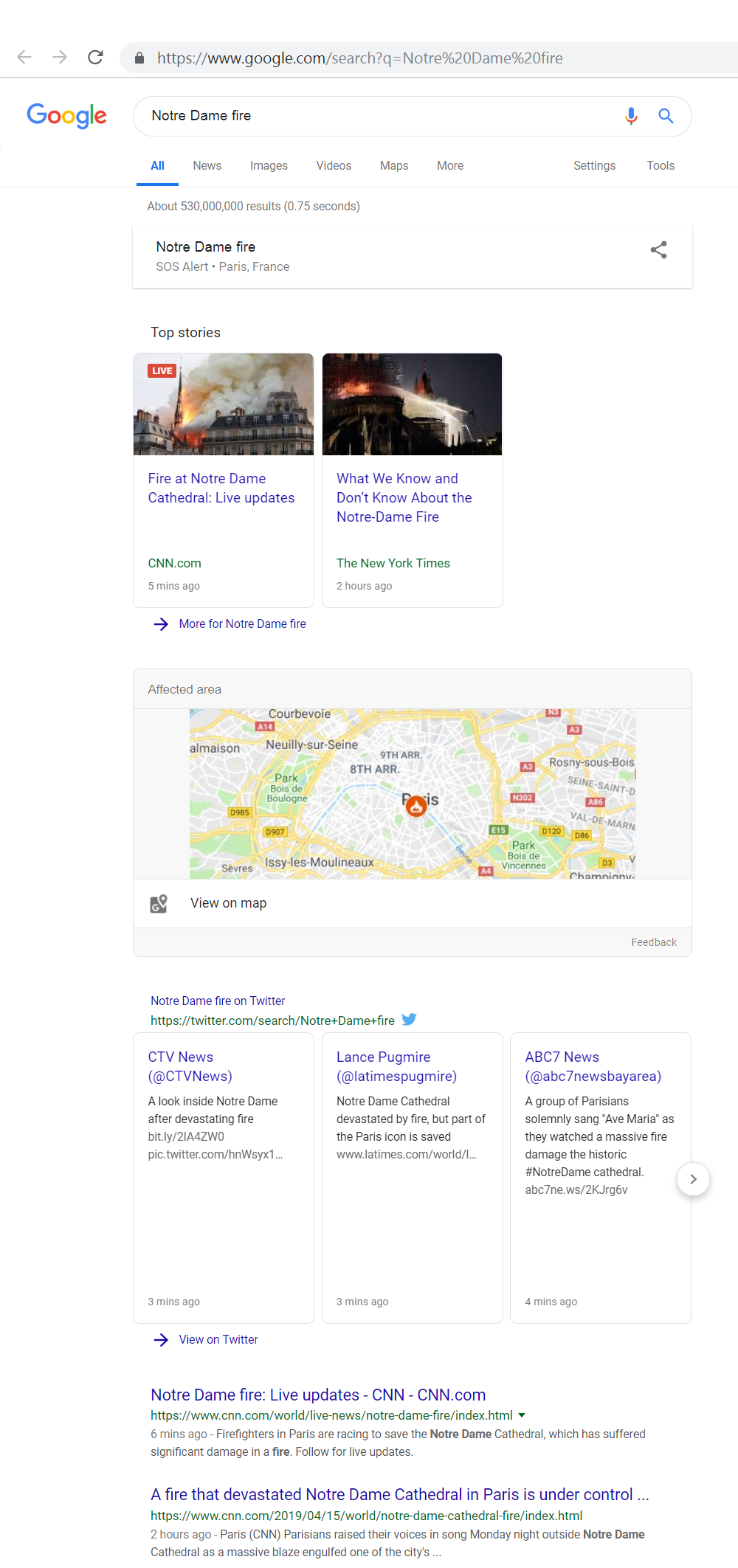Open ABC7 News (@abc7newsbayarea) profile
Viewport: 738px width, 1568px height.
click(593, 1067)
